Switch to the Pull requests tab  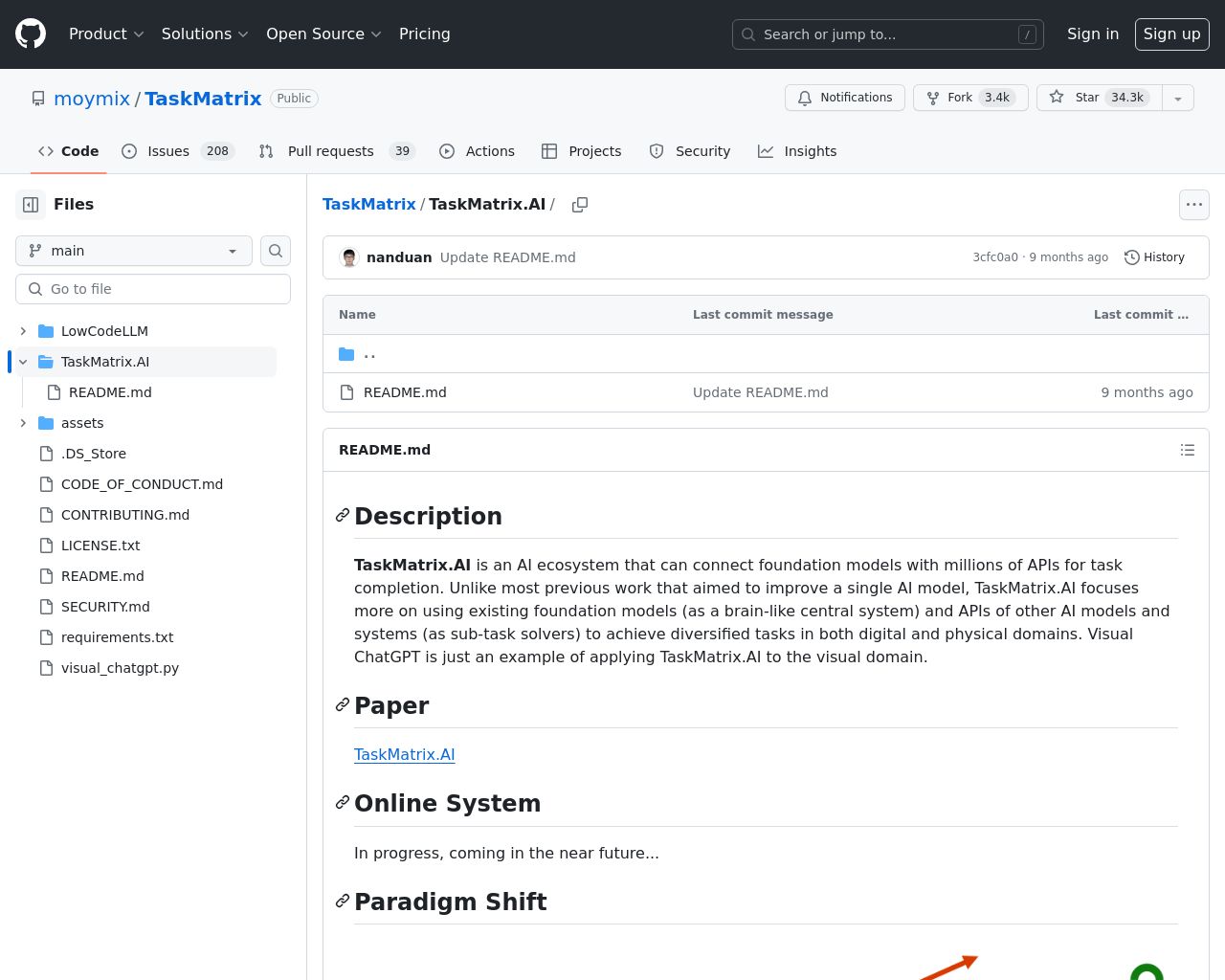pyautogui.click(x=330, y=151)
